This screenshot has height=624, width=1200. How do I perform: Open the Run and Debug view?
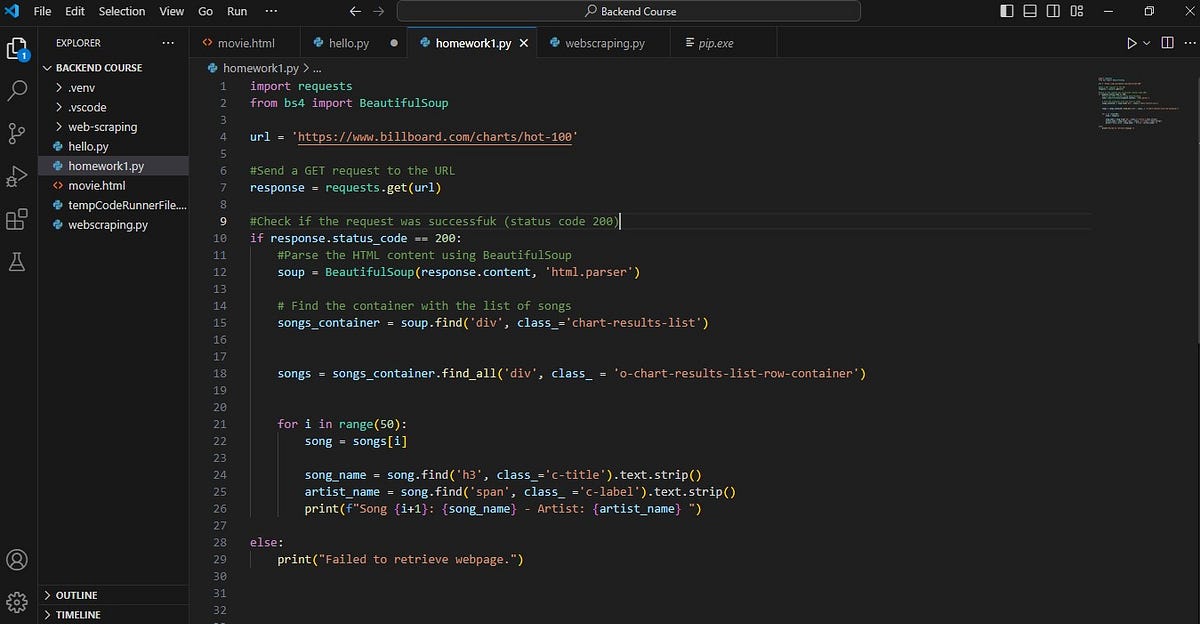pyautogui.click(x=16, y=177)
